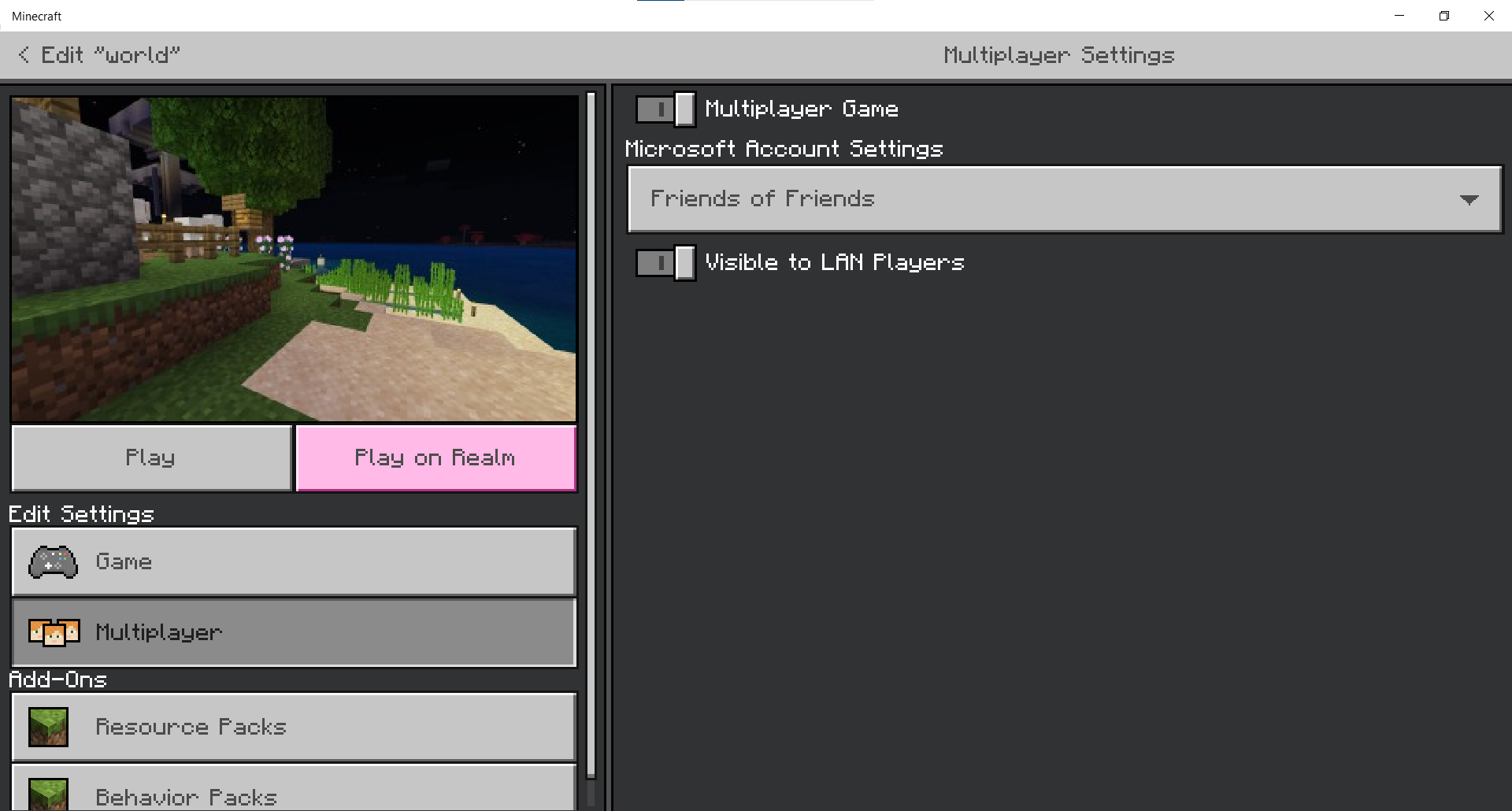Click the Microsoft Account Settings heading

point(784,149)
